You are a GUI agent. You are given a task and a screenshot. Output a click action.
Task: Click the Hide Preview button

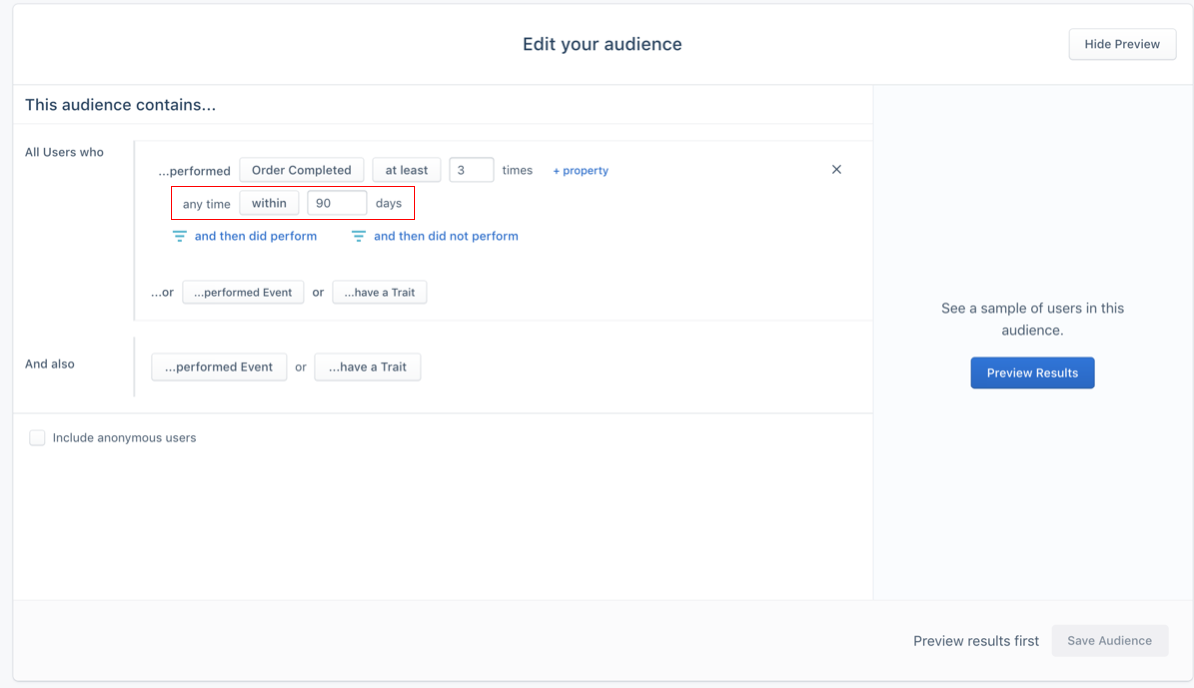(1122, 44)
